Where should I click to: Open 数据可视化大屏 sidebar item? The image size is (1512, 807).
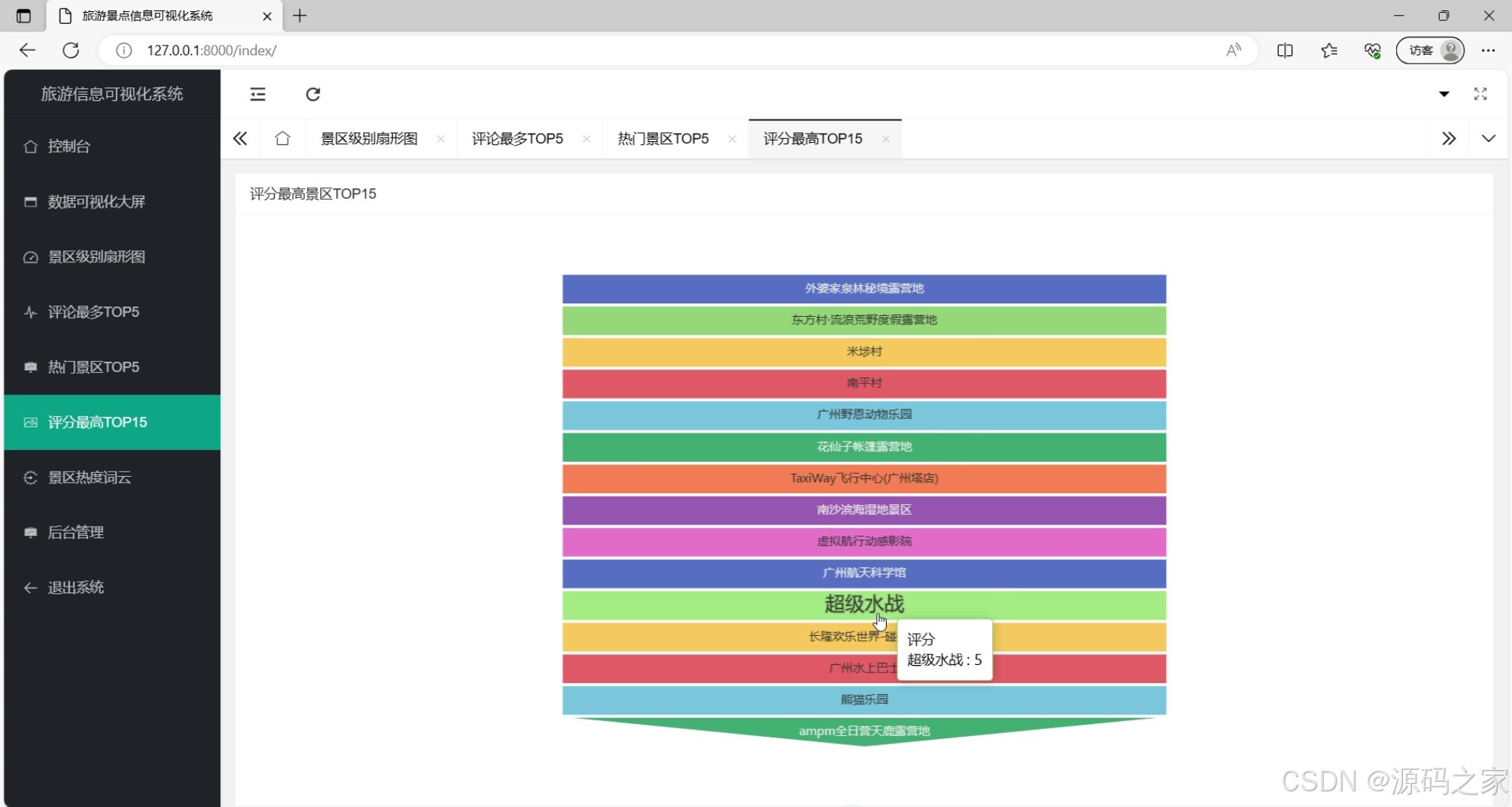pos(96,202)
